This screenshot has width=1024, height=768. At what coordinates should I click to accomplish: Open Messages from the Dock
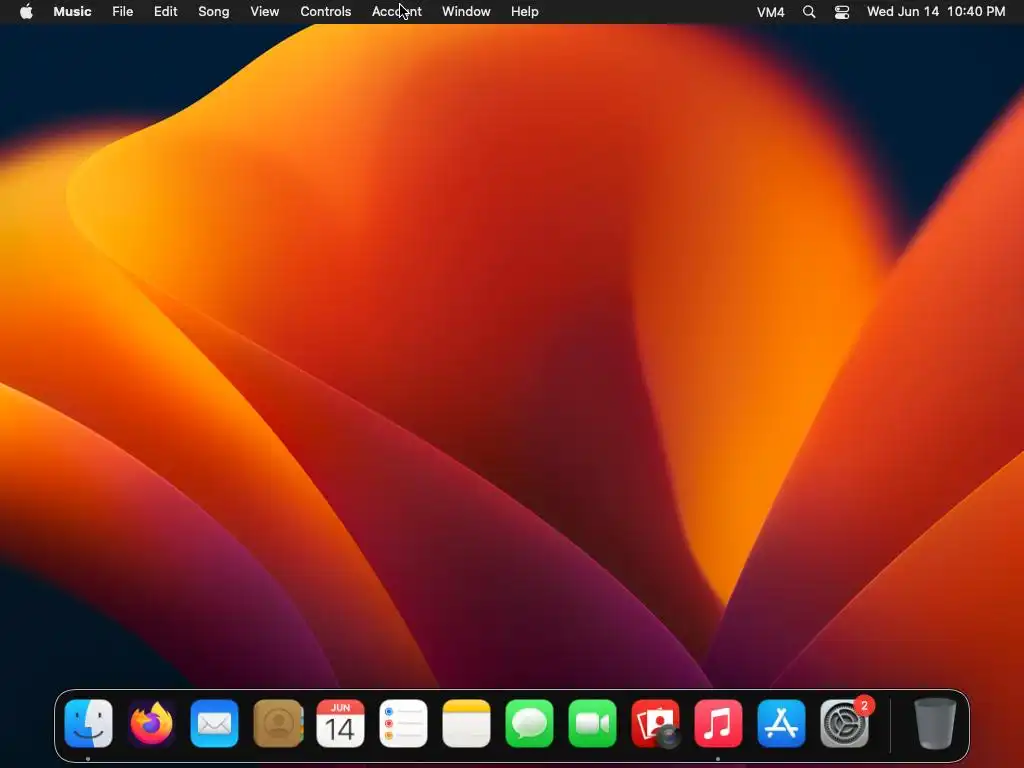click(529, 724)
